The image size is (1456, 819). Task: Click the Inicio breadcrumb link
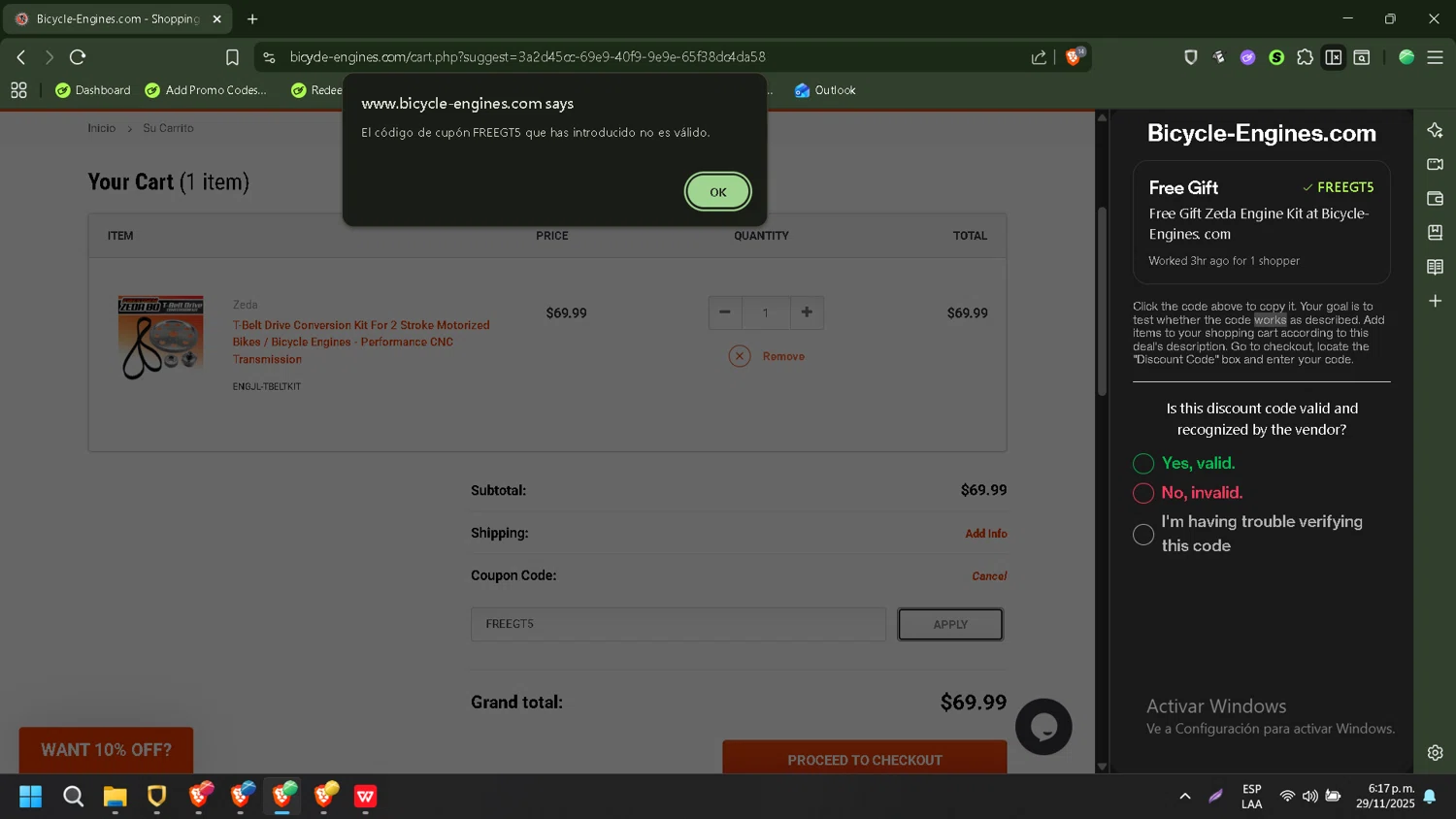[x=101, y=128]
